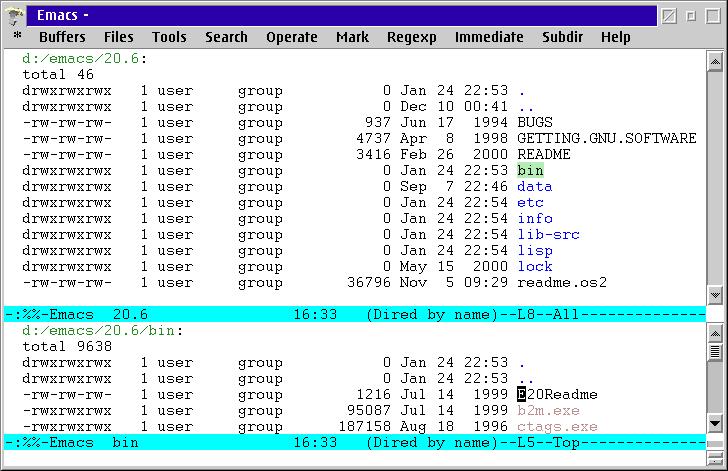The image size is (728, 471).
Task: Click the README file name
Action: [x=544, y=154]
